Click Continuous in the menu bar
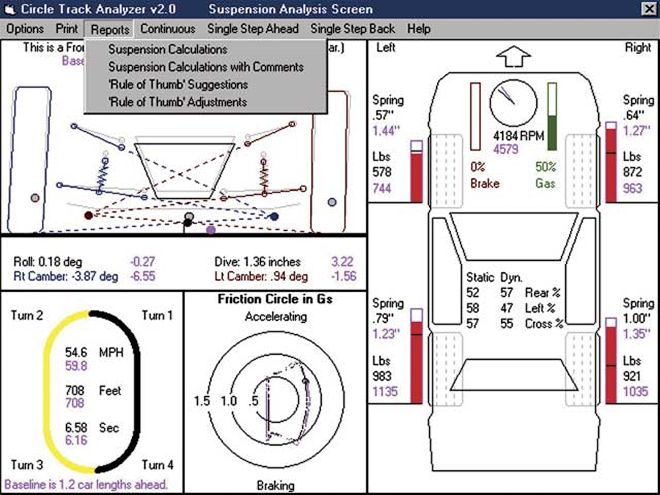 tap(168, 29)
